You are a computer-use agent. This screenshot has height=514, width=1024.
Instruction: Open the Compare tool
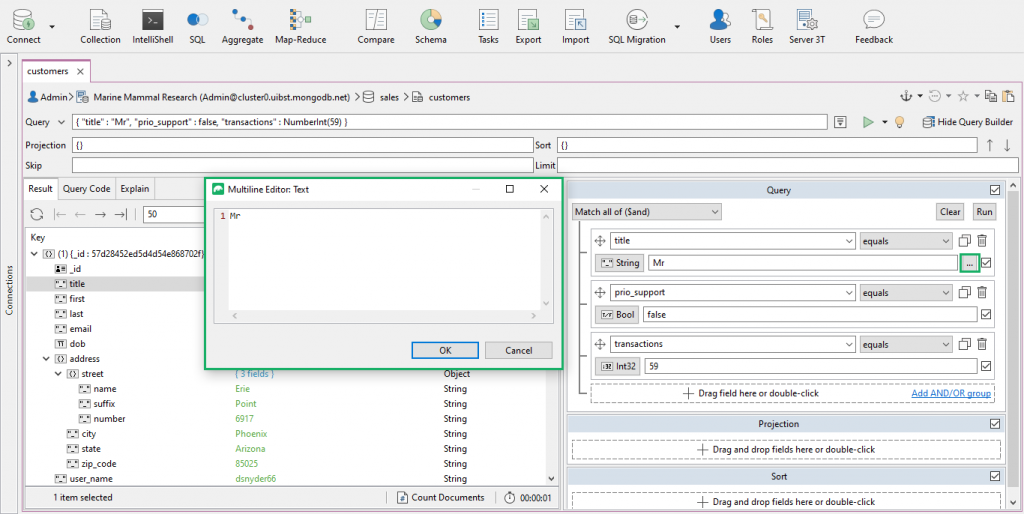376,26
